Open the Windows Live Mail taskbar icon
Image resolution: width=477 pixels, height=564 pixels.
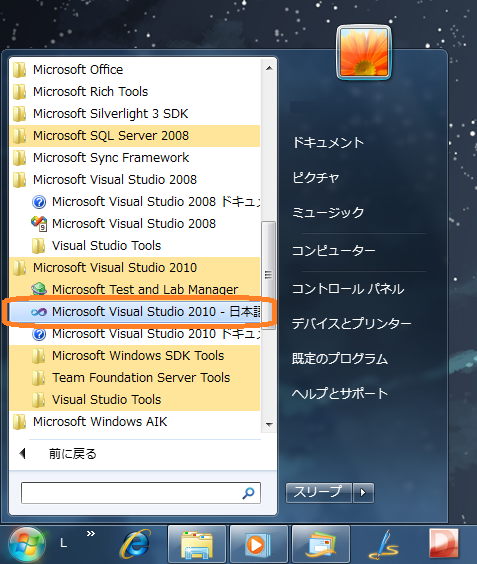pos(321,544)
